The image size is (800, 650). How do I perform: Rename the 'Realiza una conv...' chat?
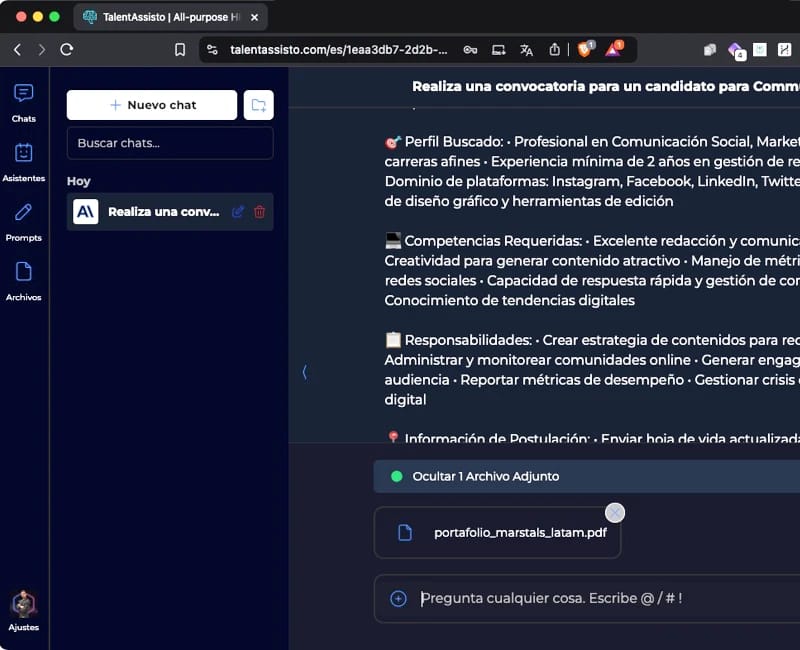coord(238,212)
